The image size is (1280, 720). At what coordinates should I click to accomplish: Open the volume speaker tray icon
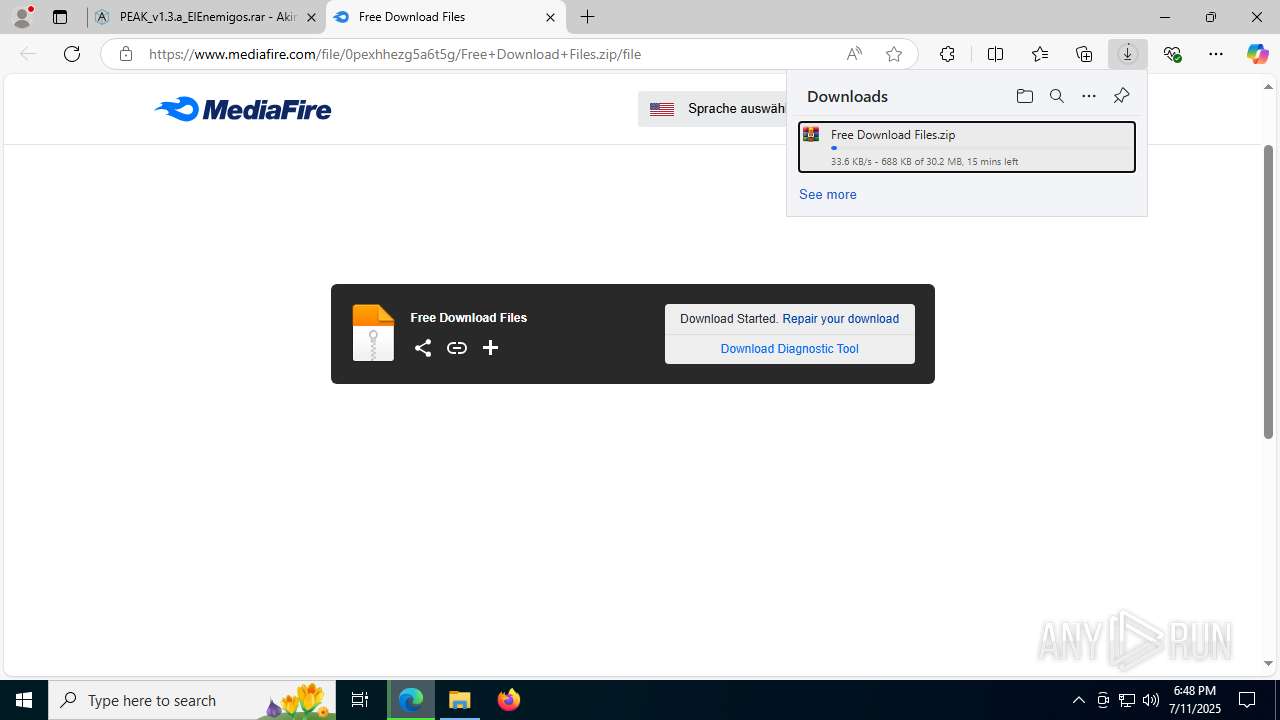[x=1151, y=700]
